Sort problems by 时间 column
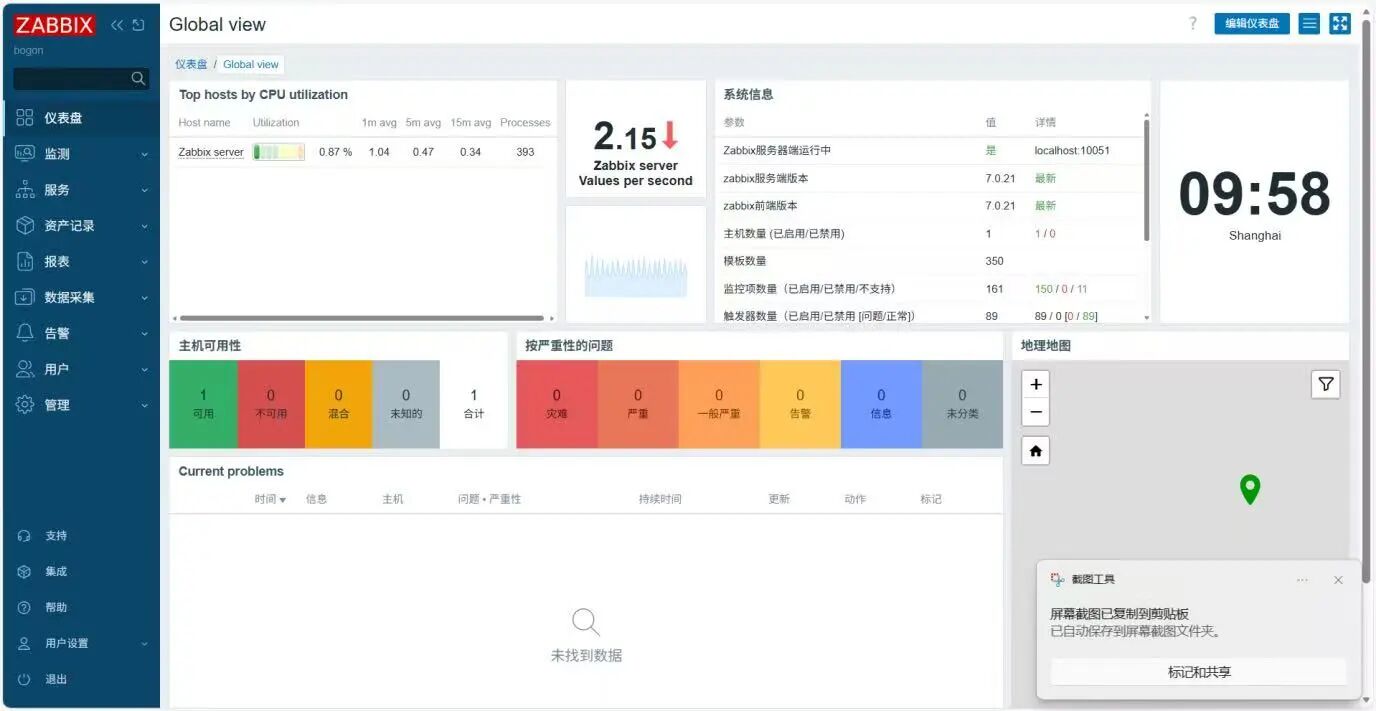The width and height of the screenshot is (1376, 711). point(270,499)
